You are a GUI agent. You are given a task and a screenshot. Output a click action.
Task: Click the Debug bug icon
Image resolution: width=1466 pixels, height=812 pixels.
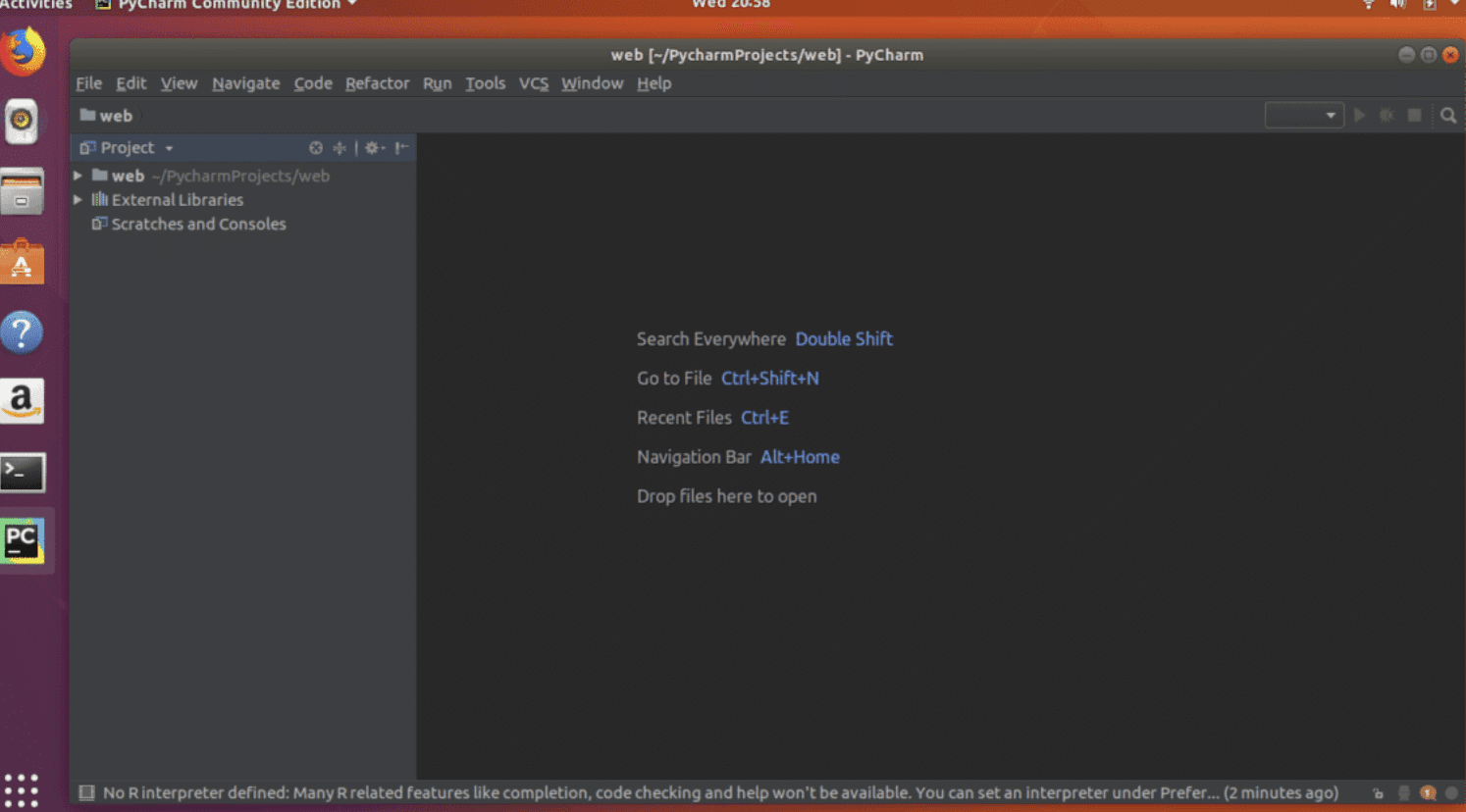point(1387,116)
